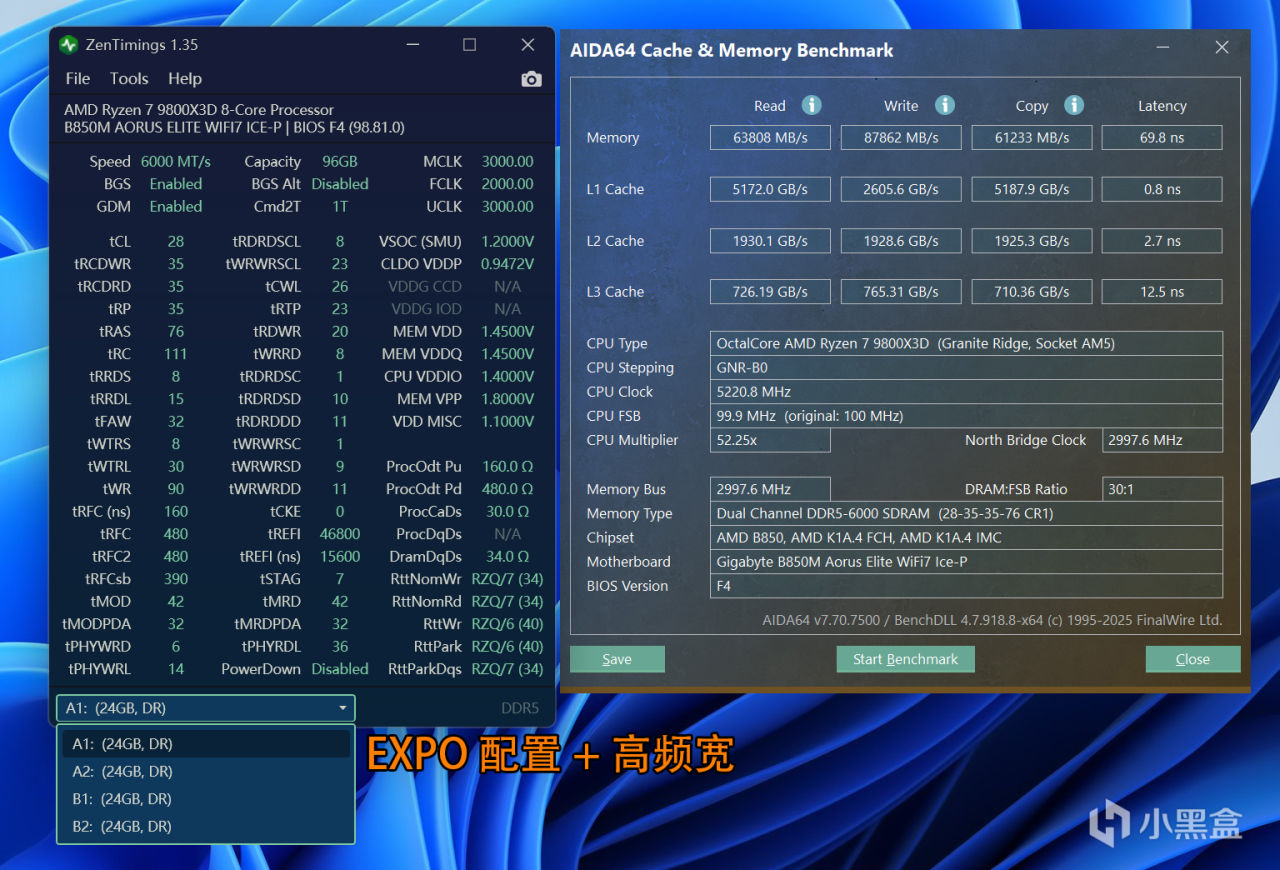This screenshot has height=870, width=1280.
Task: Select slot A2: (24GB, DR) in list
Action: (x=206, y=771)
